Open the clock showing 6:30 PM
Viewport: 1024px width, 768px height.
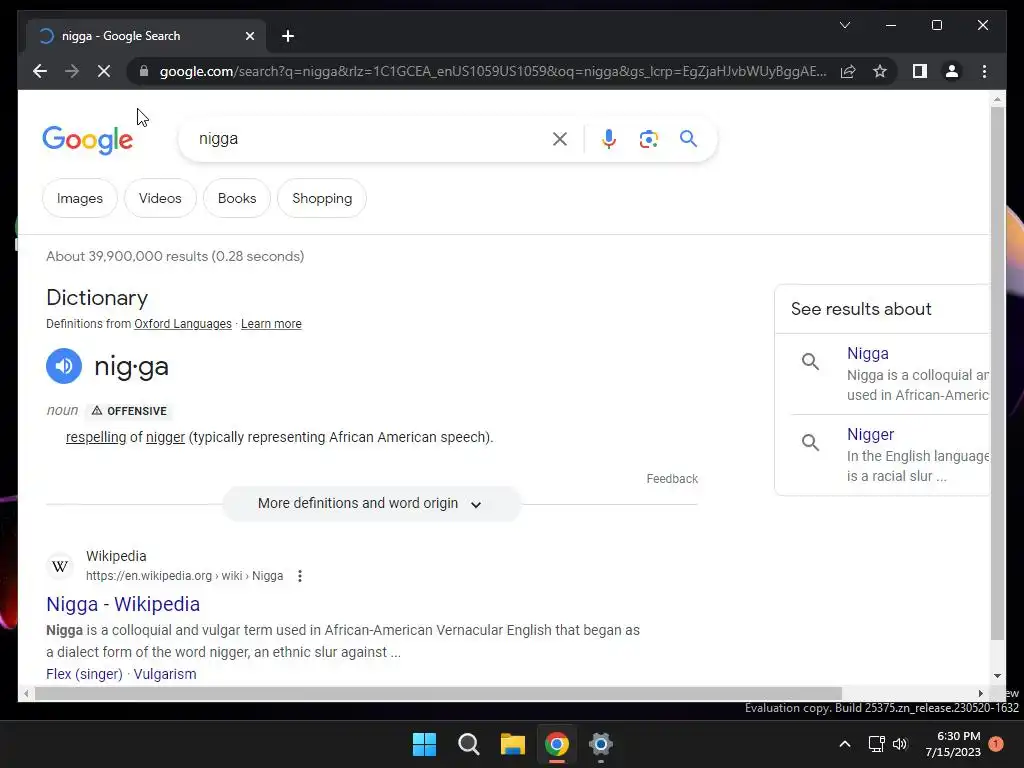point(953,744)
